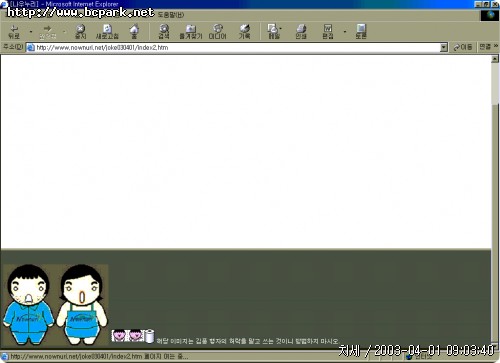Click the Korean notice text beside the images
Screen dimensions: 500x363
[248, 341]
